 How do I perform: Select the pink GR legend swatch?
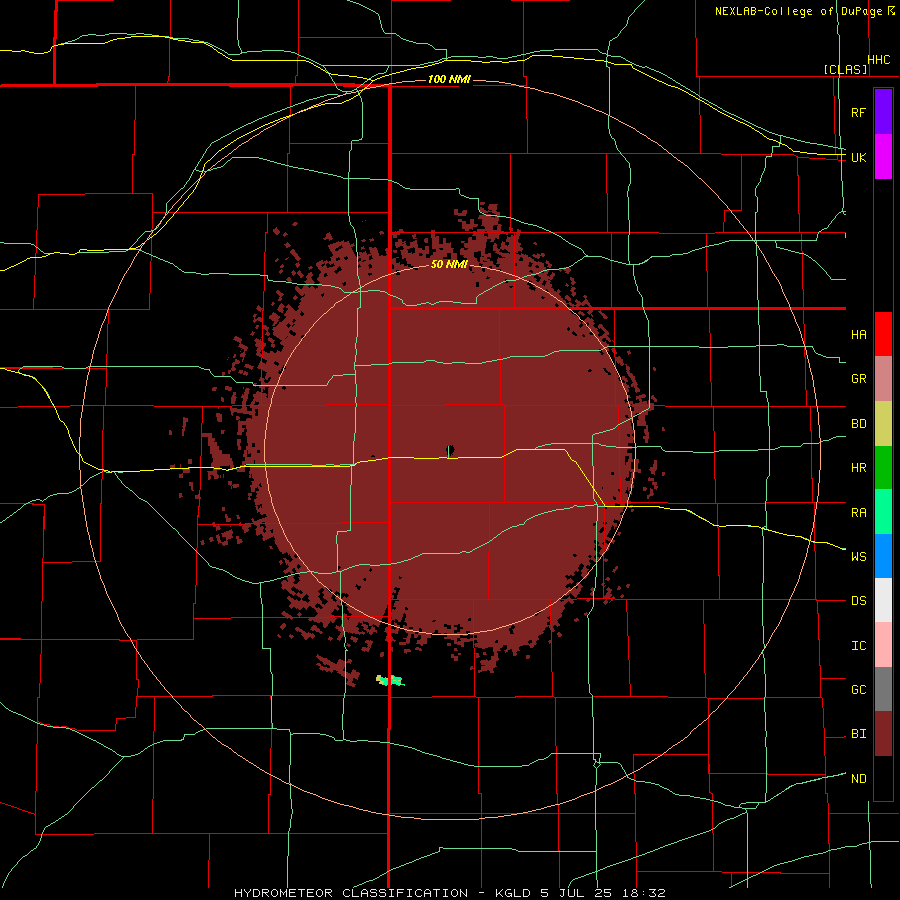(x=883, y=379)
